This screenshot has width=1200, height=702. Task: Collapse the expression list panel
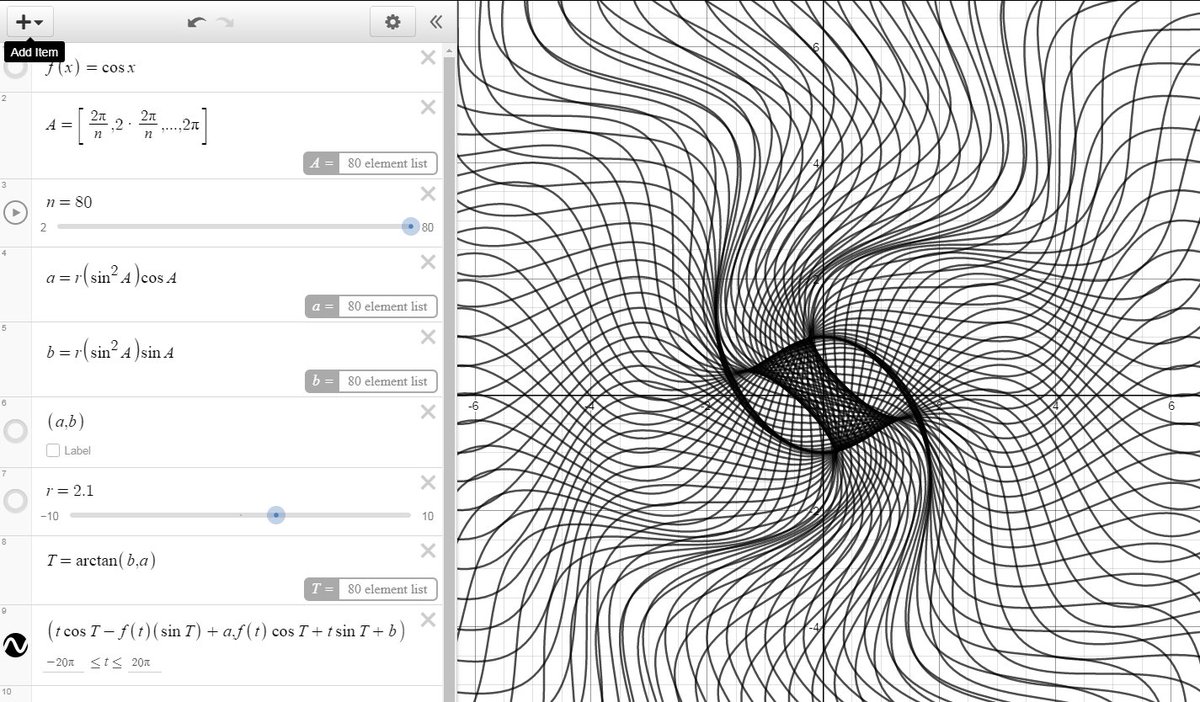tap(435, 21)
